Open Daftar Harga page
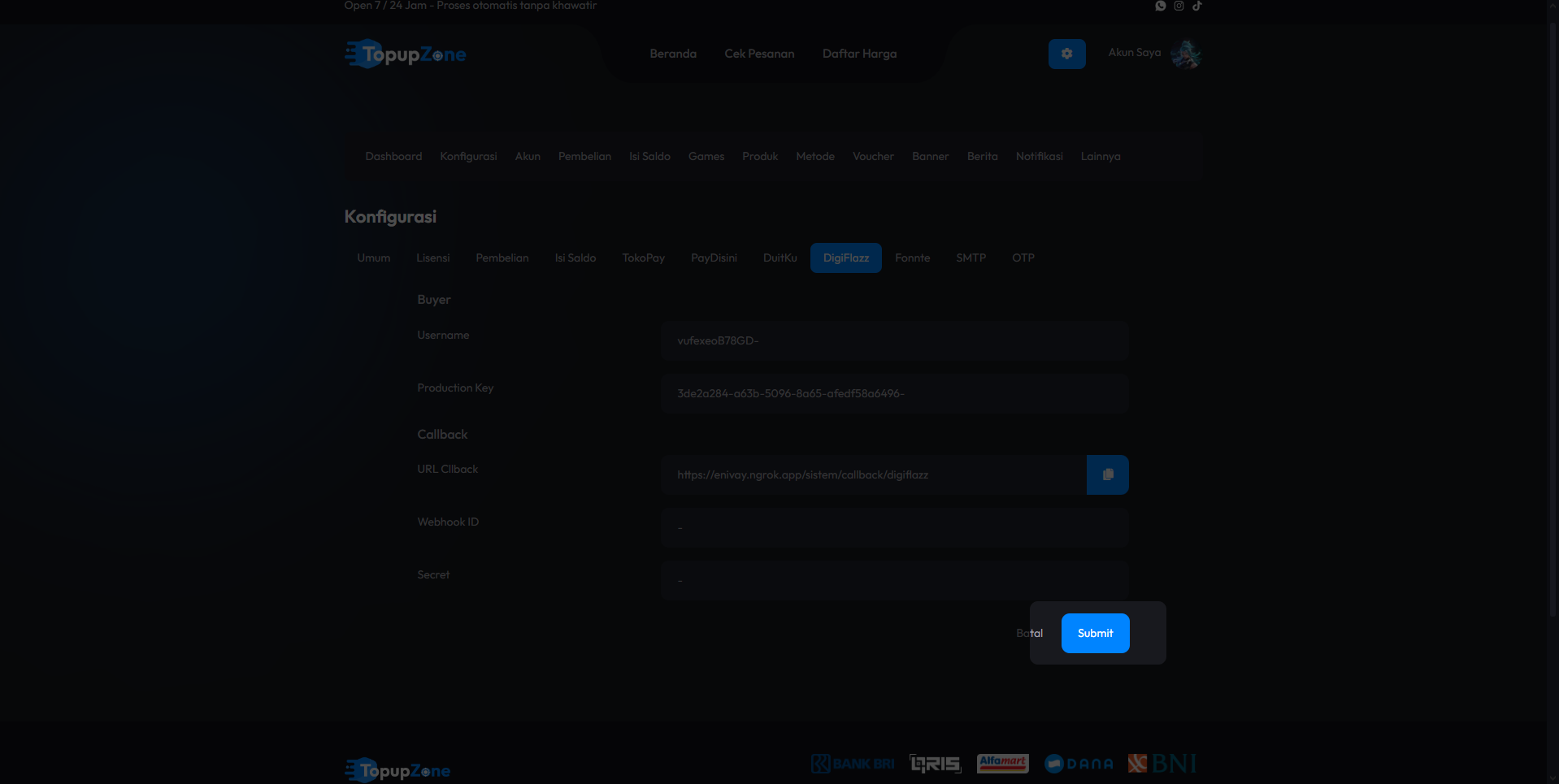The image size is (1559, 784). tap(859, 54)
